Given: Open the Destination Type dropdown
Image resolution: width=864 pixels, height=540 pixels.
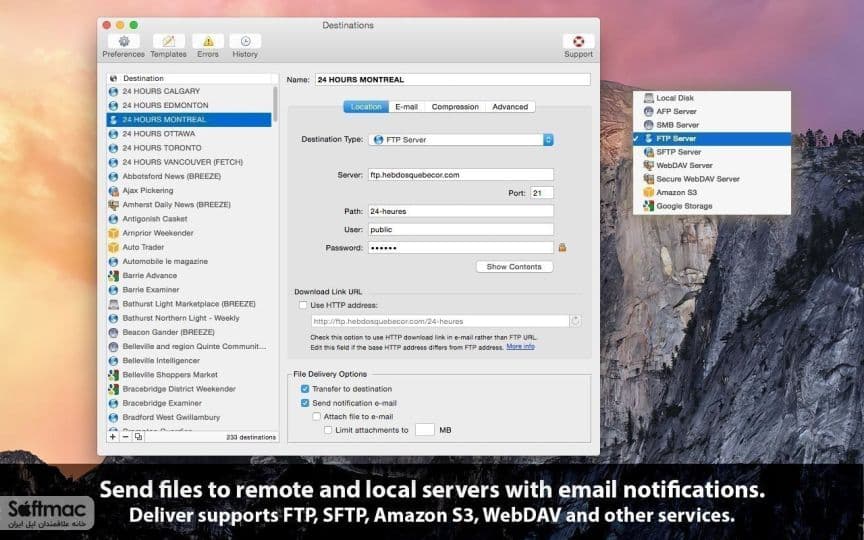Looking at the screenshot, I should 461,140.
